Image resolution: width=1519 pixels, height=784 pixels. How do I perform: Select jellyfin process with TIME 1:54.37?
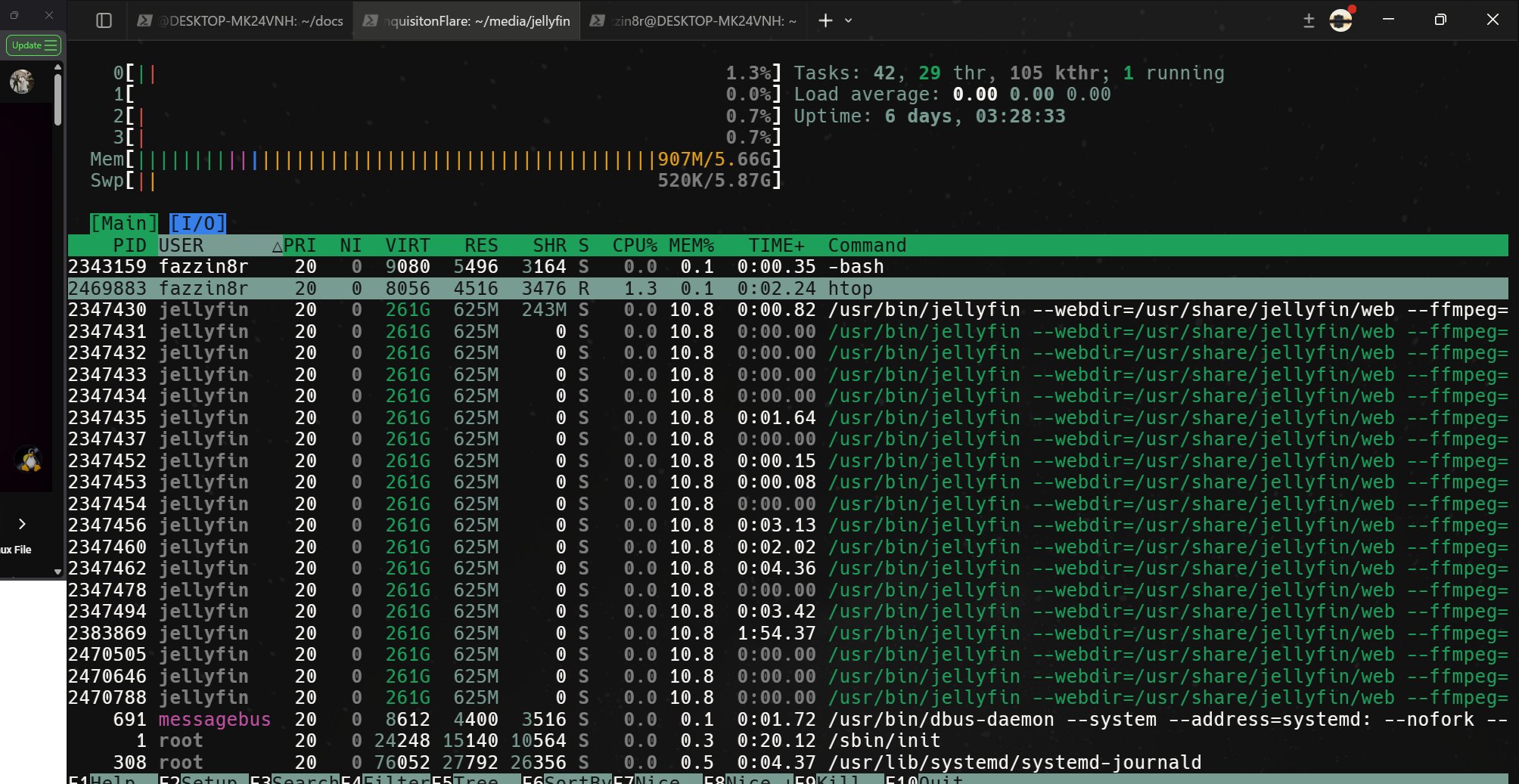(787, 633)
